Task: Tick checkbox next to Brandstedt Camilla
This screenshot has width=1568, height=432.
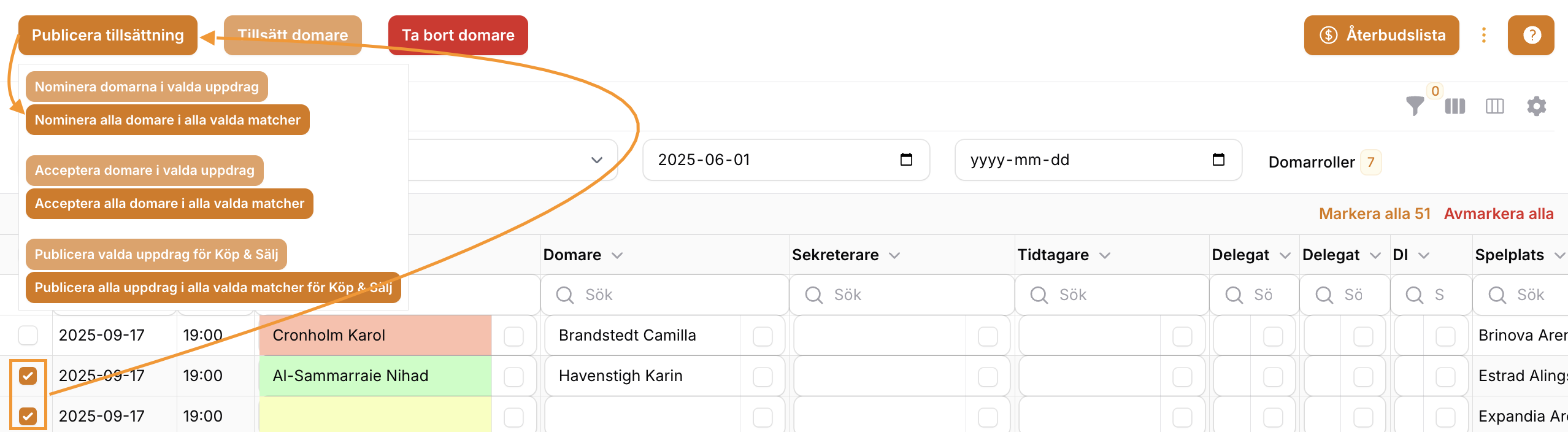Action: coord(763,336)
